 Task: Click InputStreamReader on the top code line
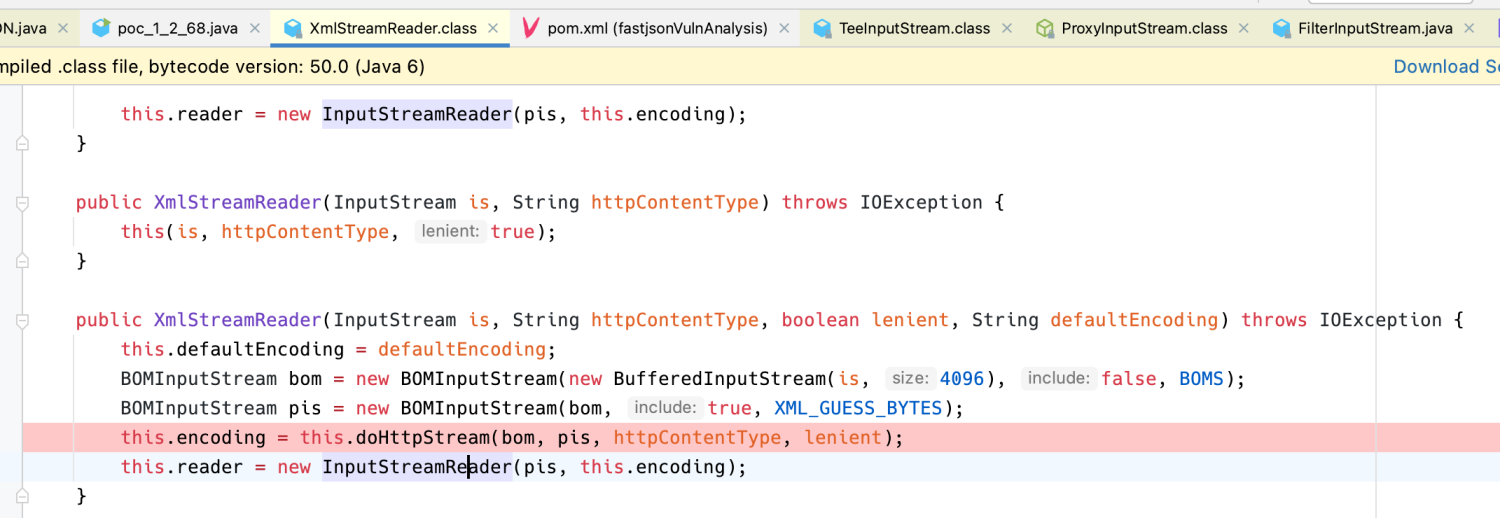click(x=417, y=114)
